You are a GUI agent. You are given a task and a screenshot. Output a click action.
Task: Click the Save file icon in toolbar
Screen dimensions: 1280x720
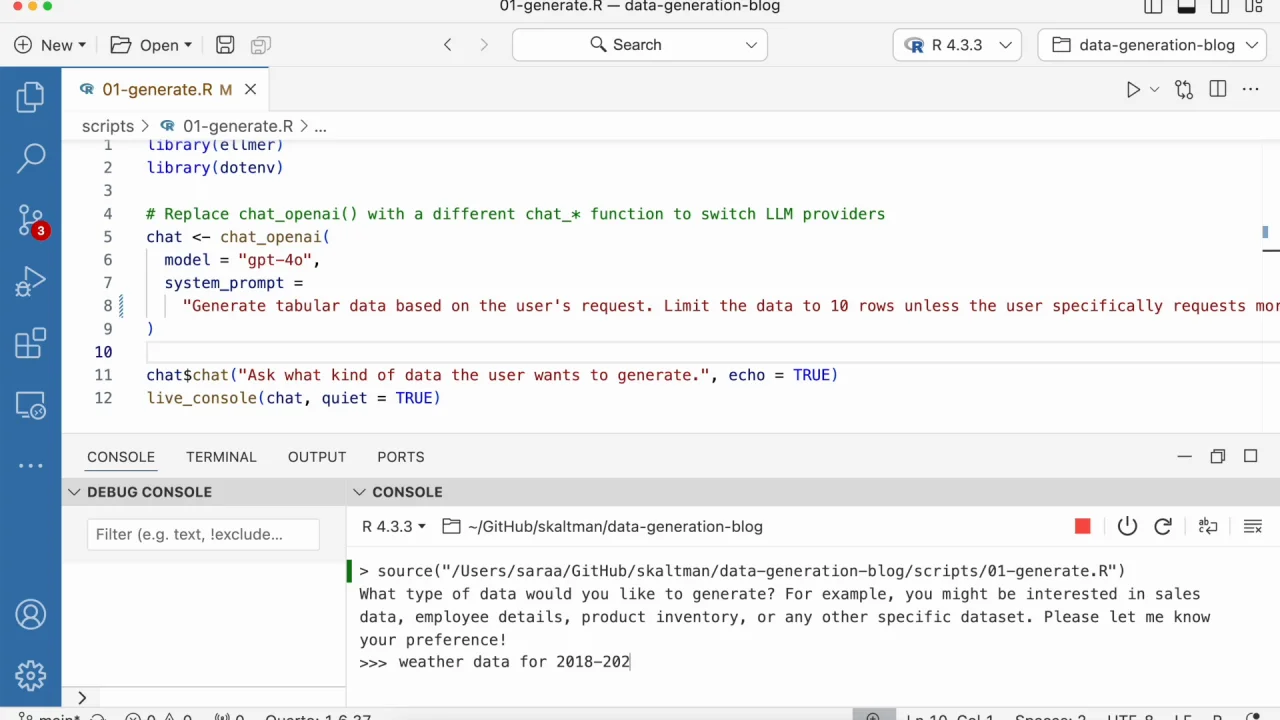(x=225, y=45)
